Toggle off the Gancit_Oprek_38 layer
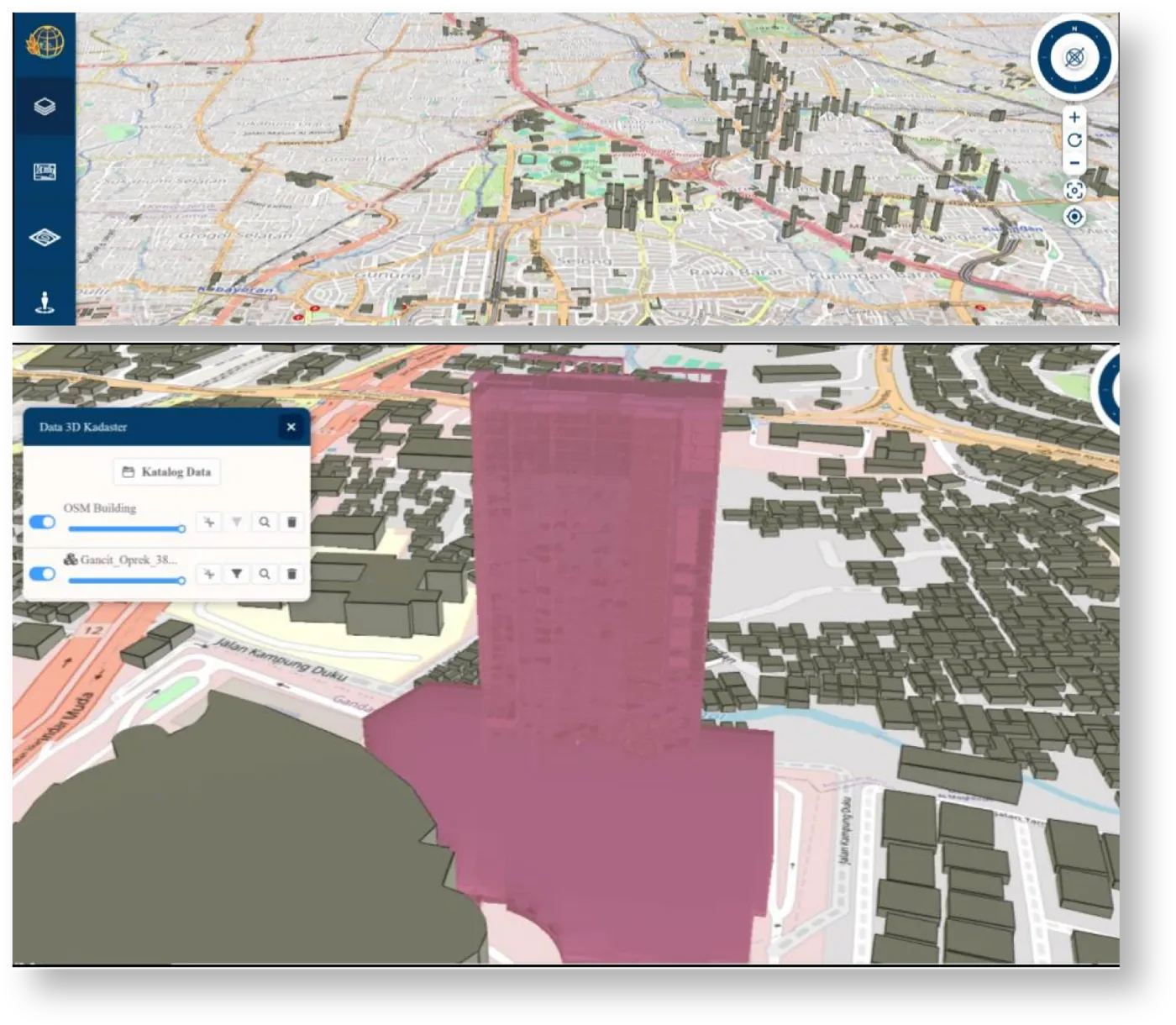1176x1025 pixels. tap(42, 574)
